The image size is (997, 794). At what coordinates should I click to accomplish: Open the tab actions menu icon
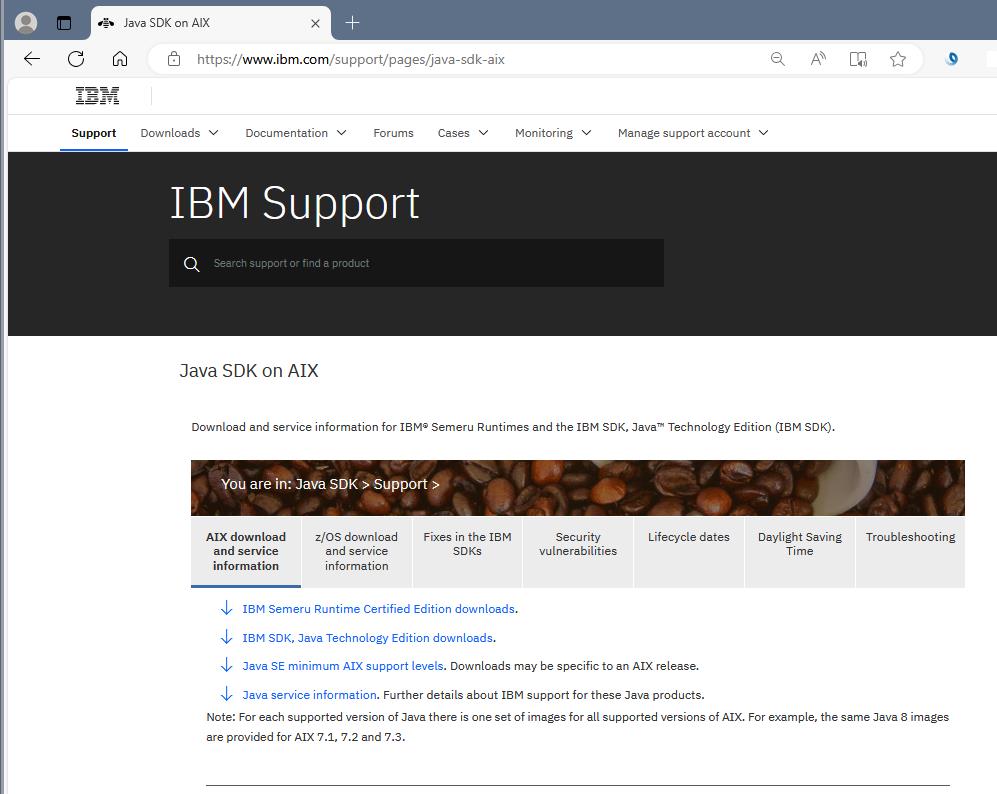[64, 23]
